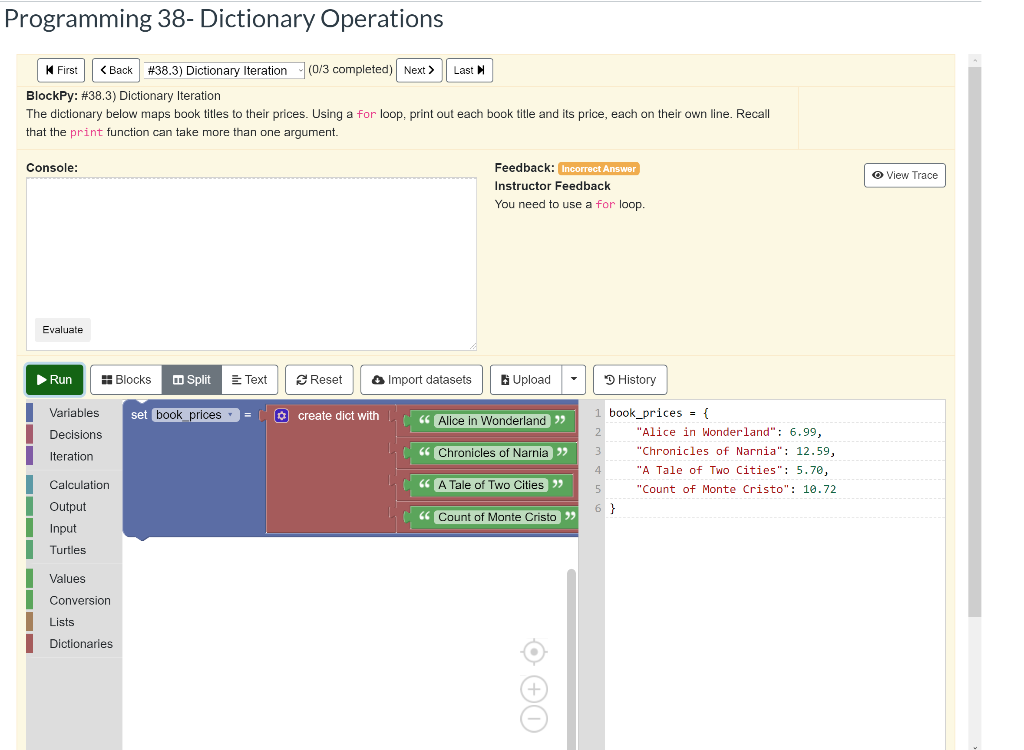Screen dimensions: 1024x750
Task: Switch to Text-only editing view
Action: [x=250, y=379]
